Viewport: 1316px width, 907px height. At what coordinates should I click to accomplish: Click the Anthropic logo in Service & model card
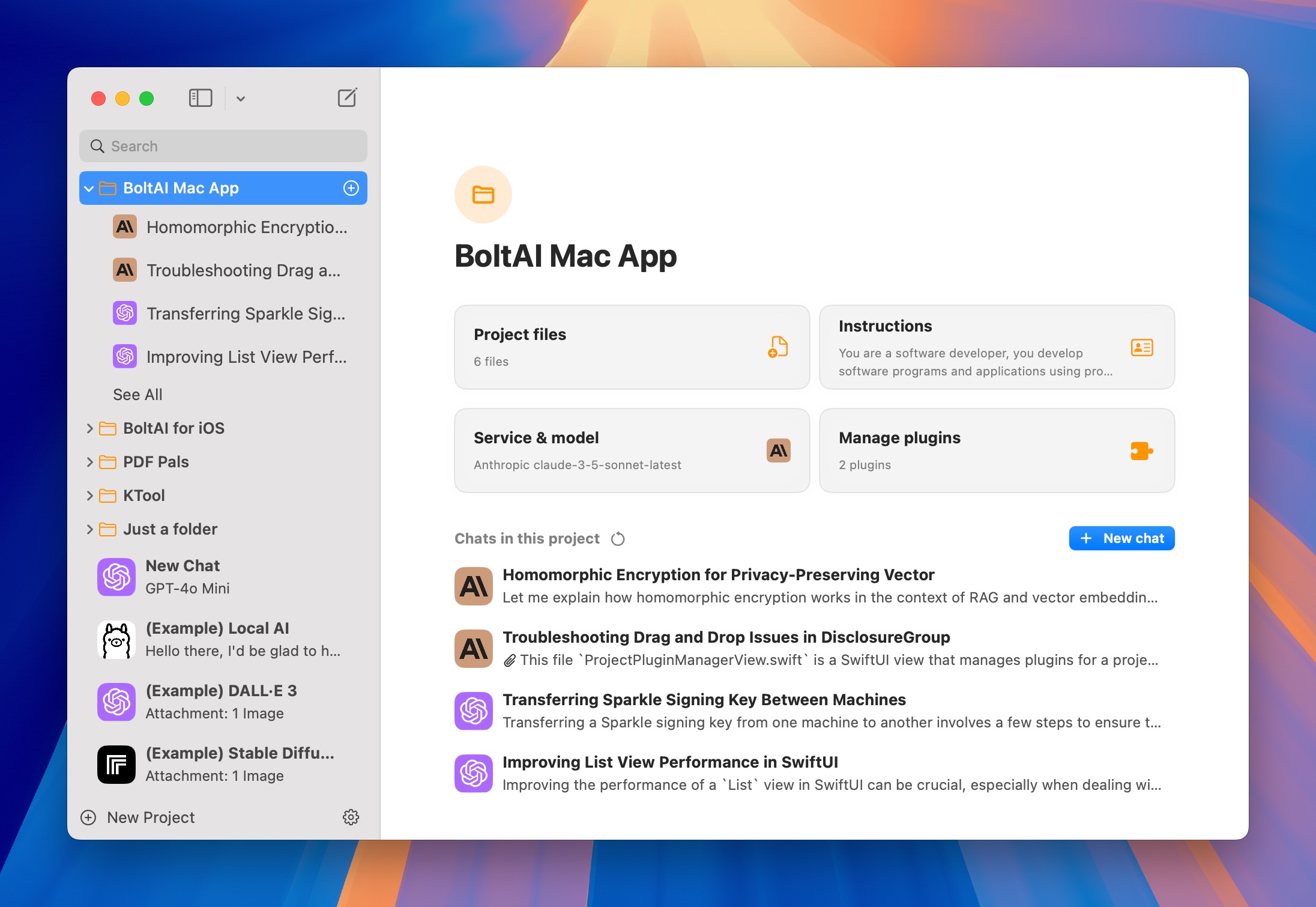pyautogui.click(x=778, y=450)
